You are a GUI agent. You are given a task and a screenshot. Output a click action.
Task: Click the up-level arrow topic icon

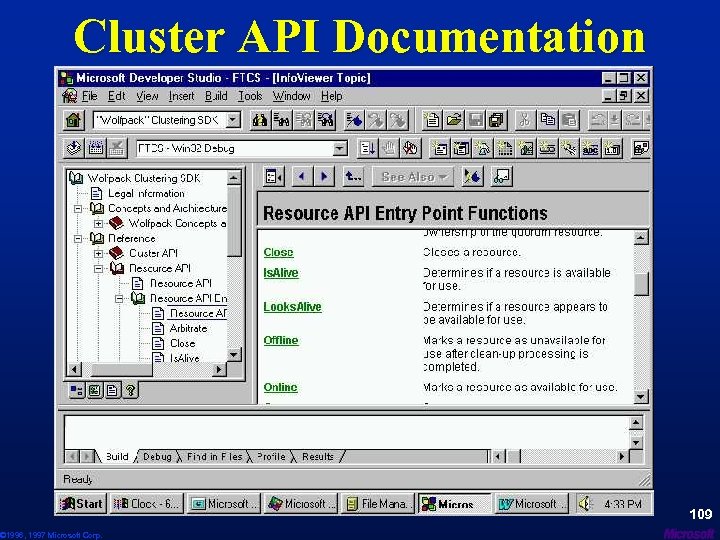tap(353, 176)
